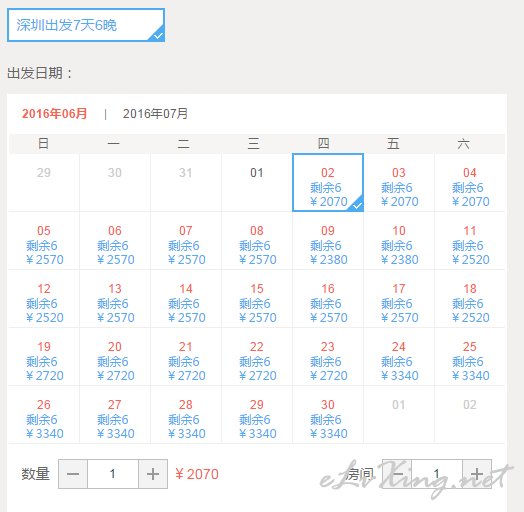
Task: Pick June 15 departure date
Action: pos(257,299)
